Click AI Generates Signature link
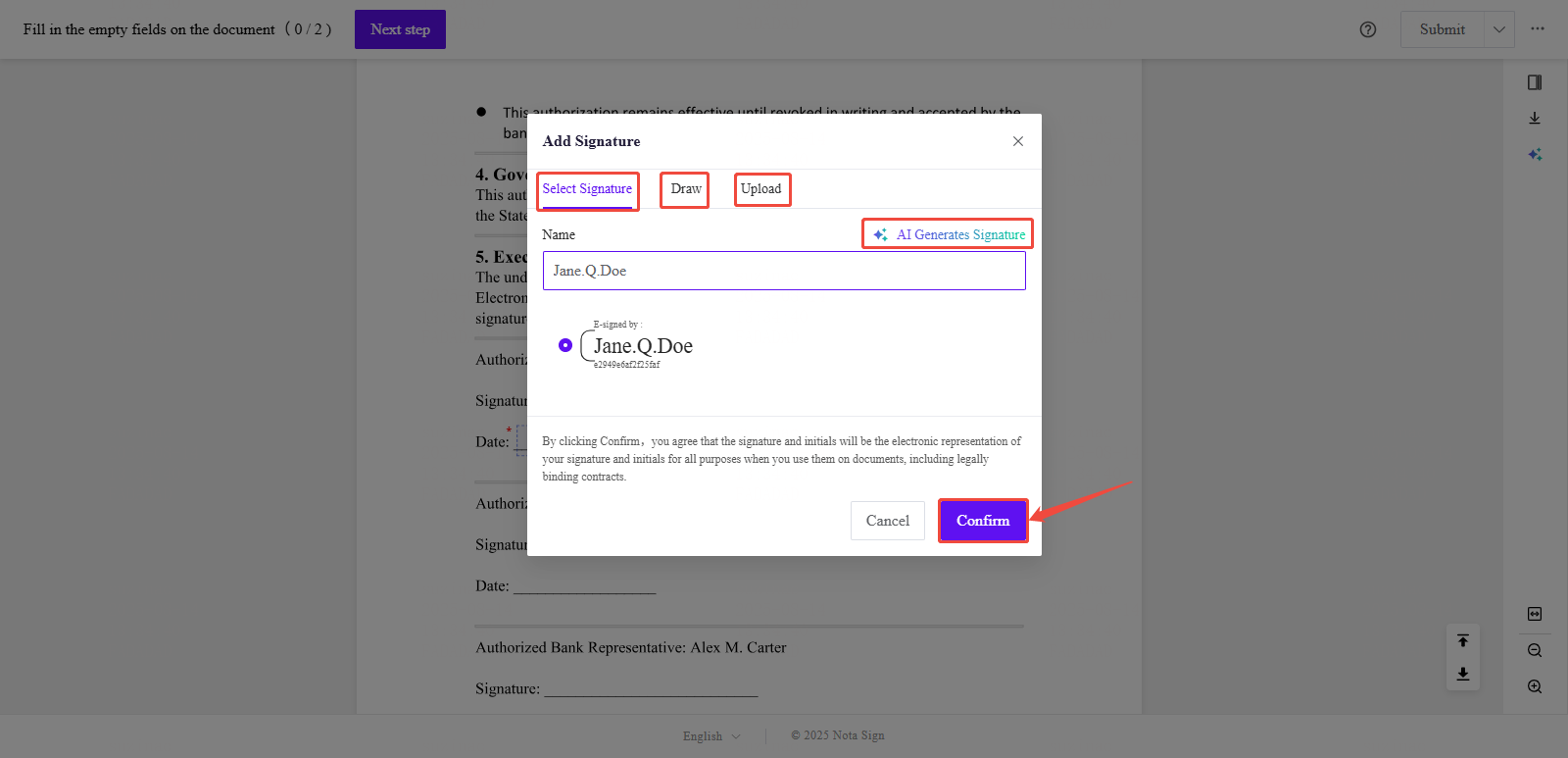 tap(949, 234)
